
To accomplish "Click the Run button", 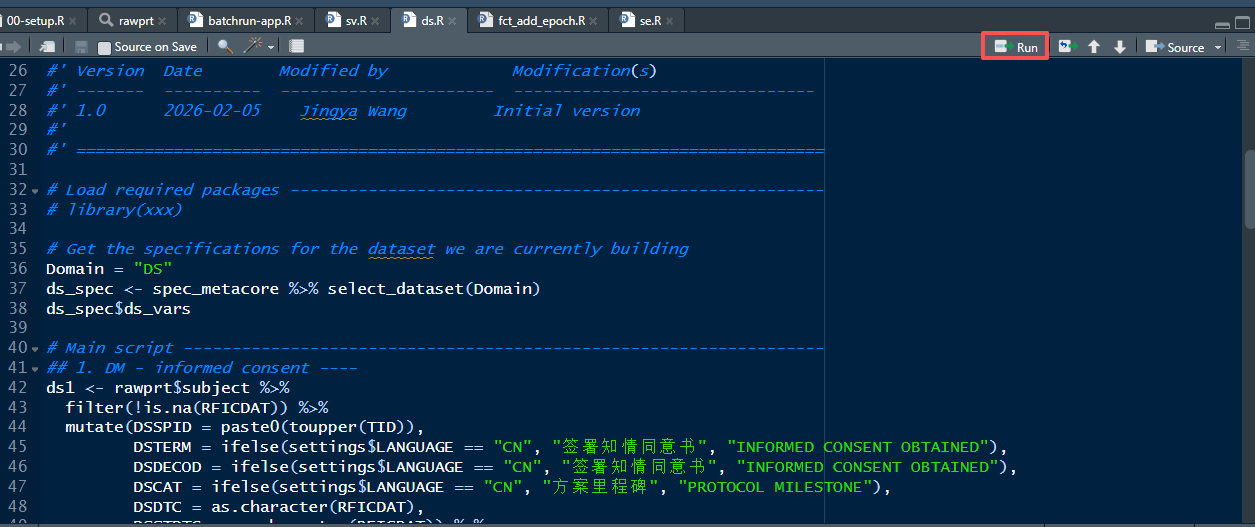I will 1016,47.
